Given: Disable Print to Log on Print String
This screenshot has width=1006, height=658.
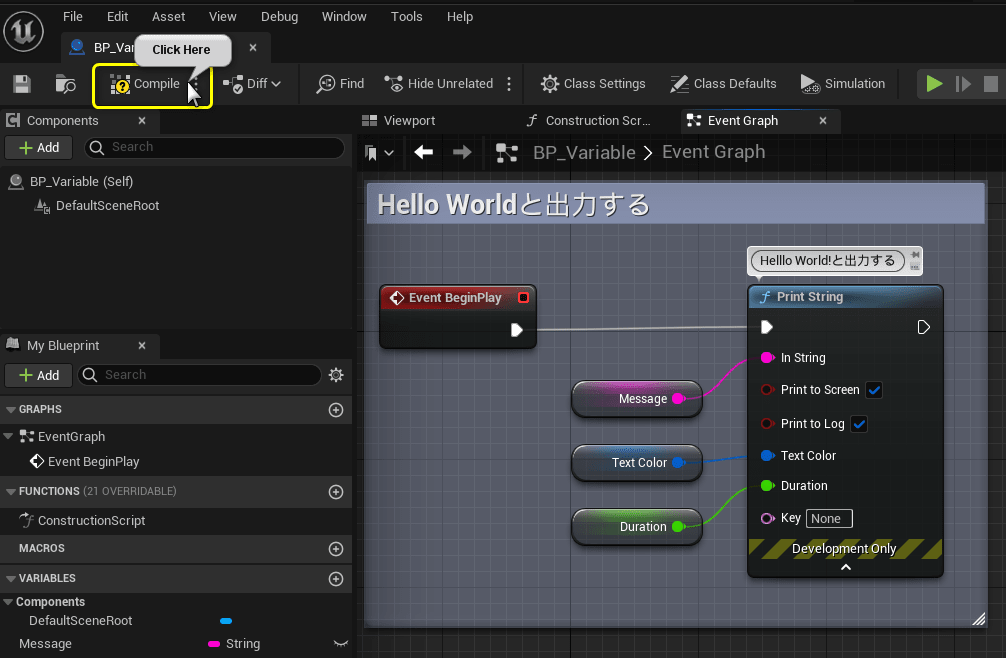Looking at the screenshot, I should tap(858, 424).
